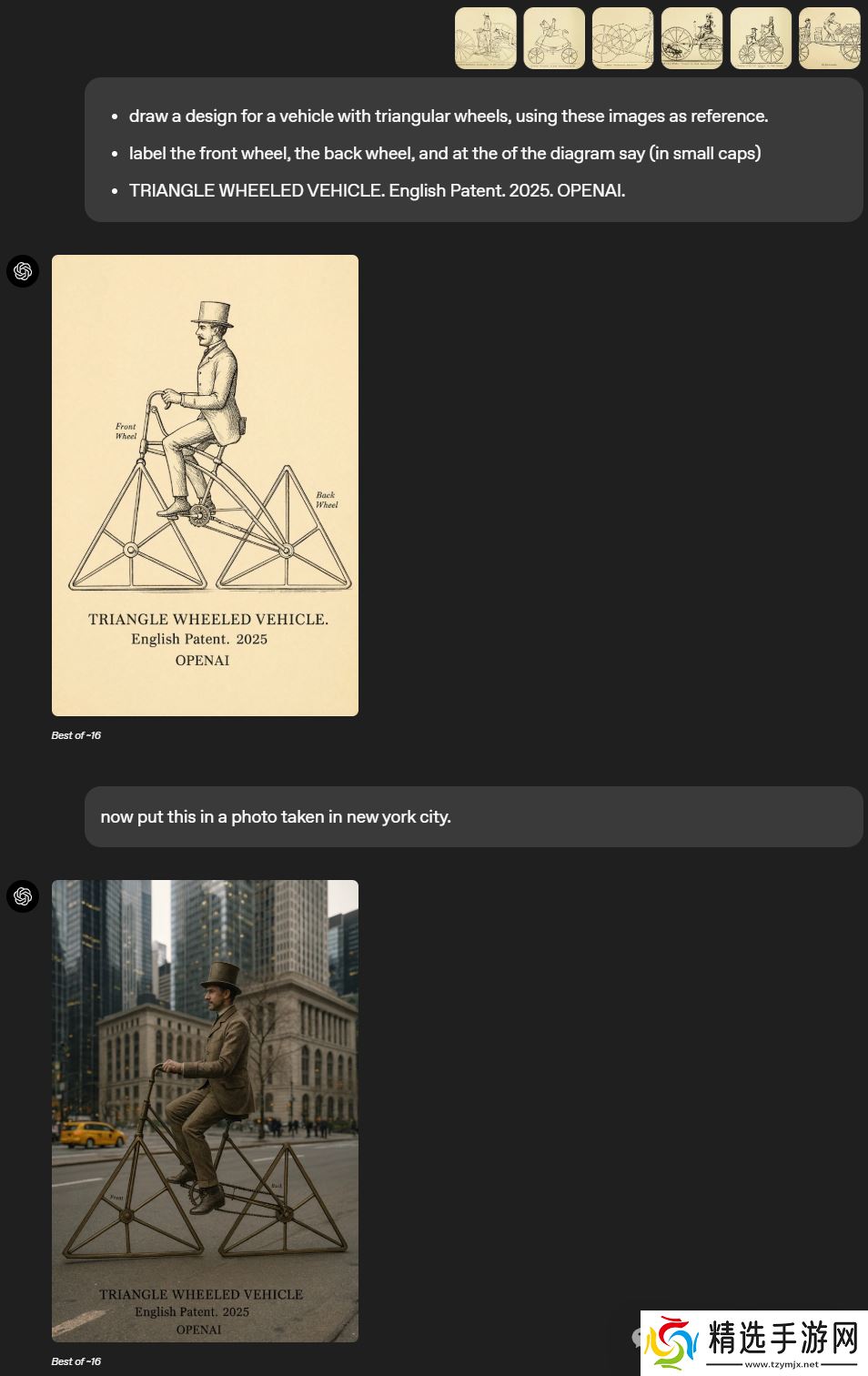Click the 'TRIANGLE WHEELED VEHICLE' caption in the drawing
Screen dimensions: 868x1376
pyautogui.click(x=208, y=619)
